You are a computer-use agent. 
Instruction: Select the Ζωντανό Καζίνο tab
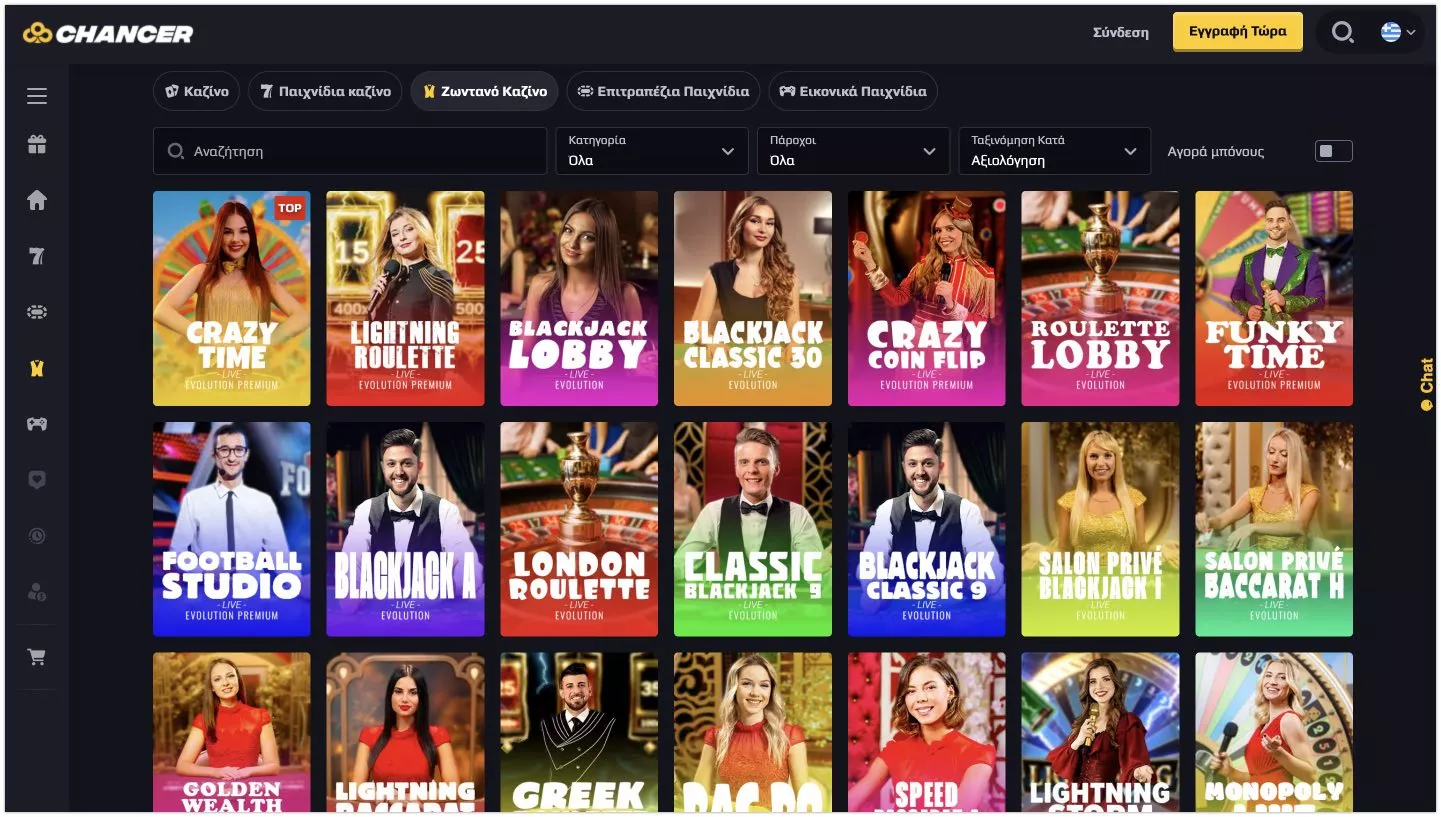tap(484, 91)
